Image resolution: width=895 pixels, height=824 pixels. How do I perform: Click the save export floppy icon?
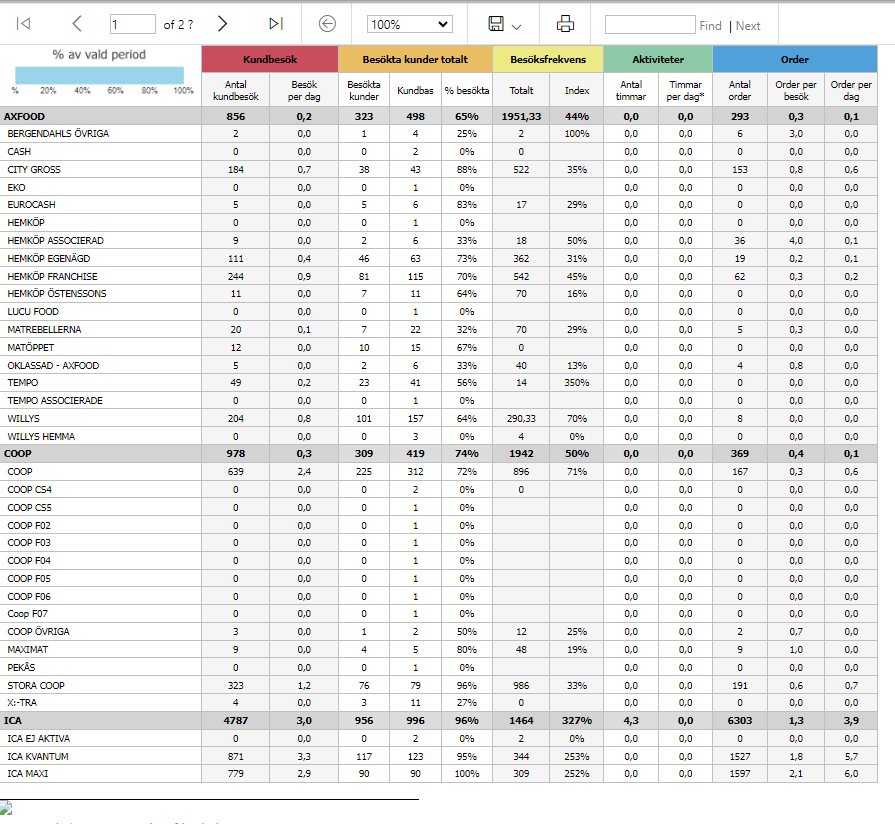pos(496,23)
